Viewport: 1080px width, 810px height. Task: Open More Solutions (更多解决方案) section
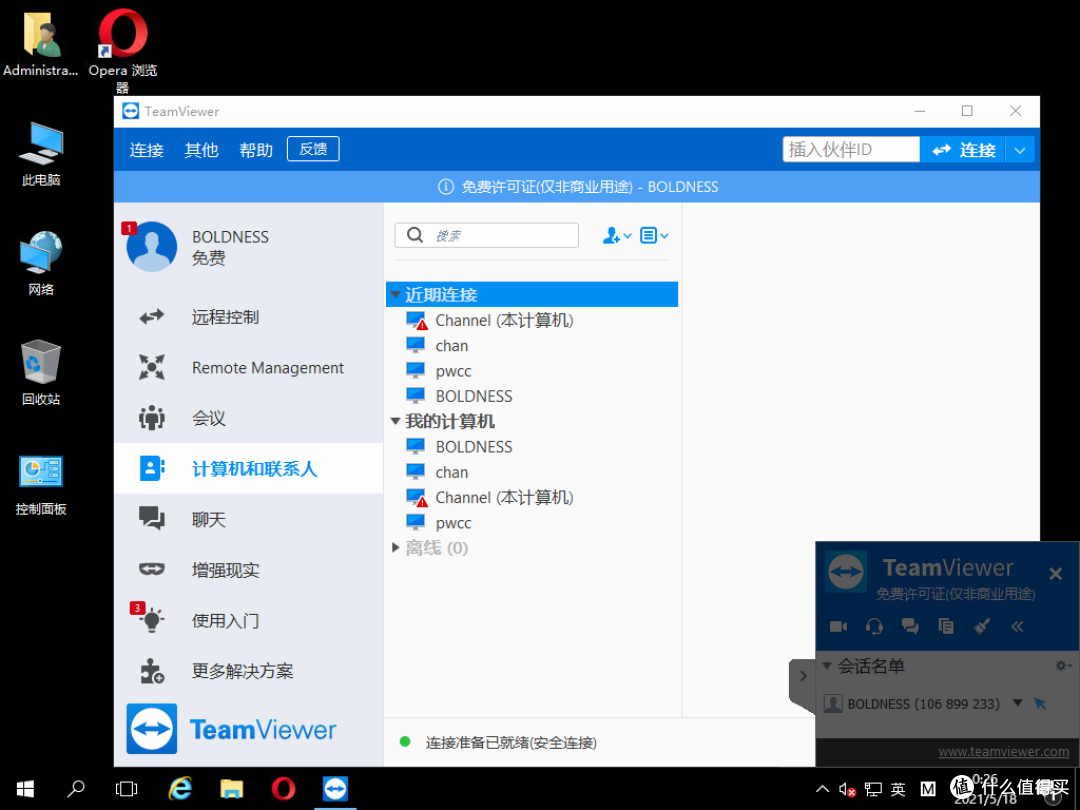(248, 670)
